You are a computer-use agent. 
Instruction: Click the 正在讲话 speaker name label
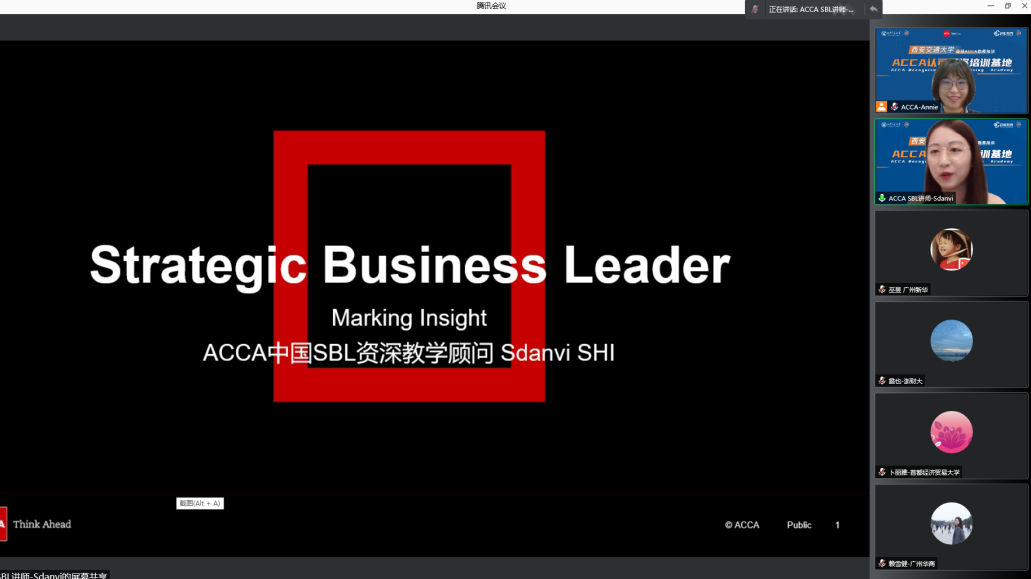pyautogui.click(x=811, y=9)
